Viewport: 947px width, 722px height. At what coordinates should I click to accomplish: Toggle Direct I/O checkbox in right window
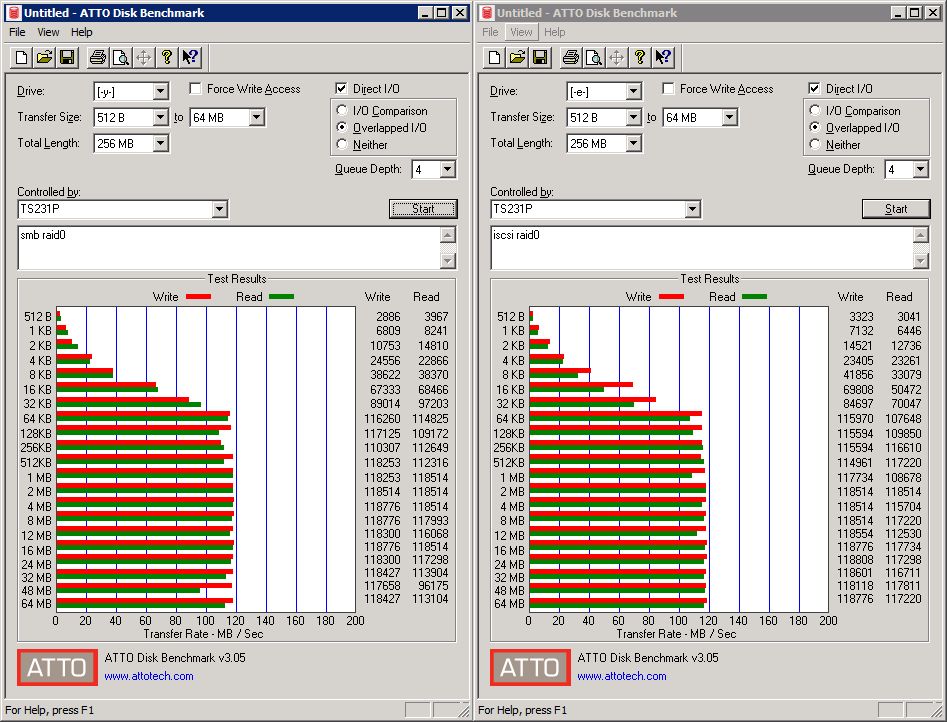[x=814, y=89]
